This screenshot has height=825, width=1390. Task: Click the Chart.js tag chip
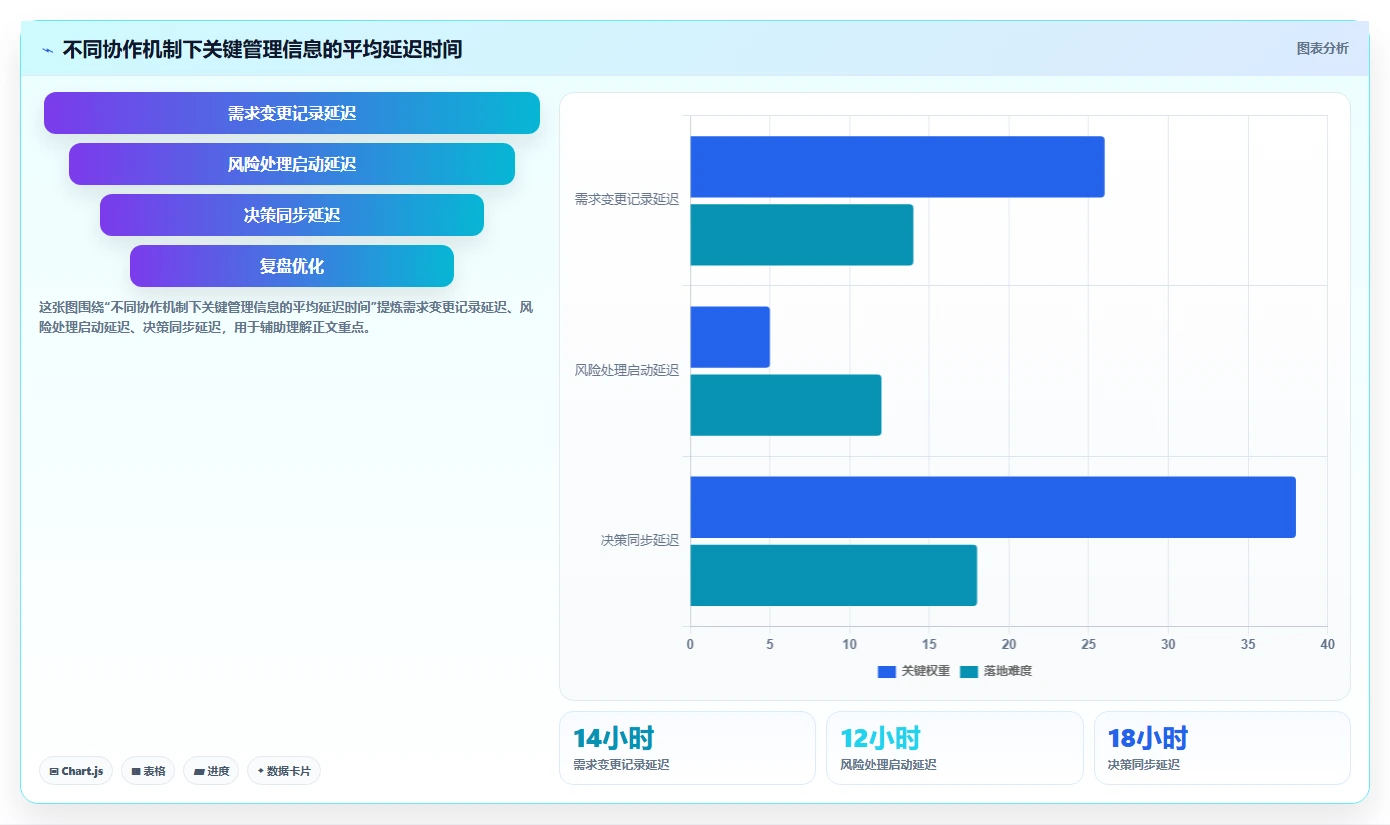[76, 771]
